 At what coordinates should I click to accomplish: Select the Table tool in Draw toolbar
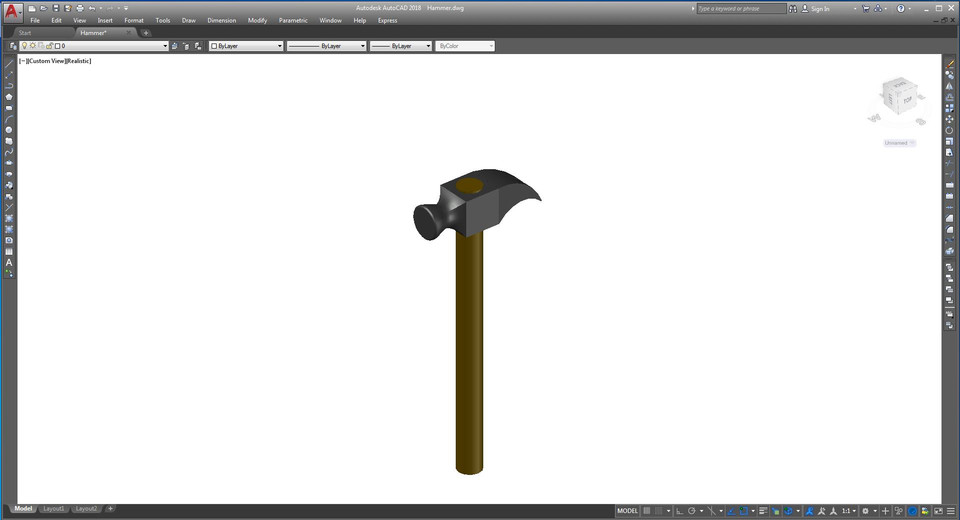click(x=9, y=251)
